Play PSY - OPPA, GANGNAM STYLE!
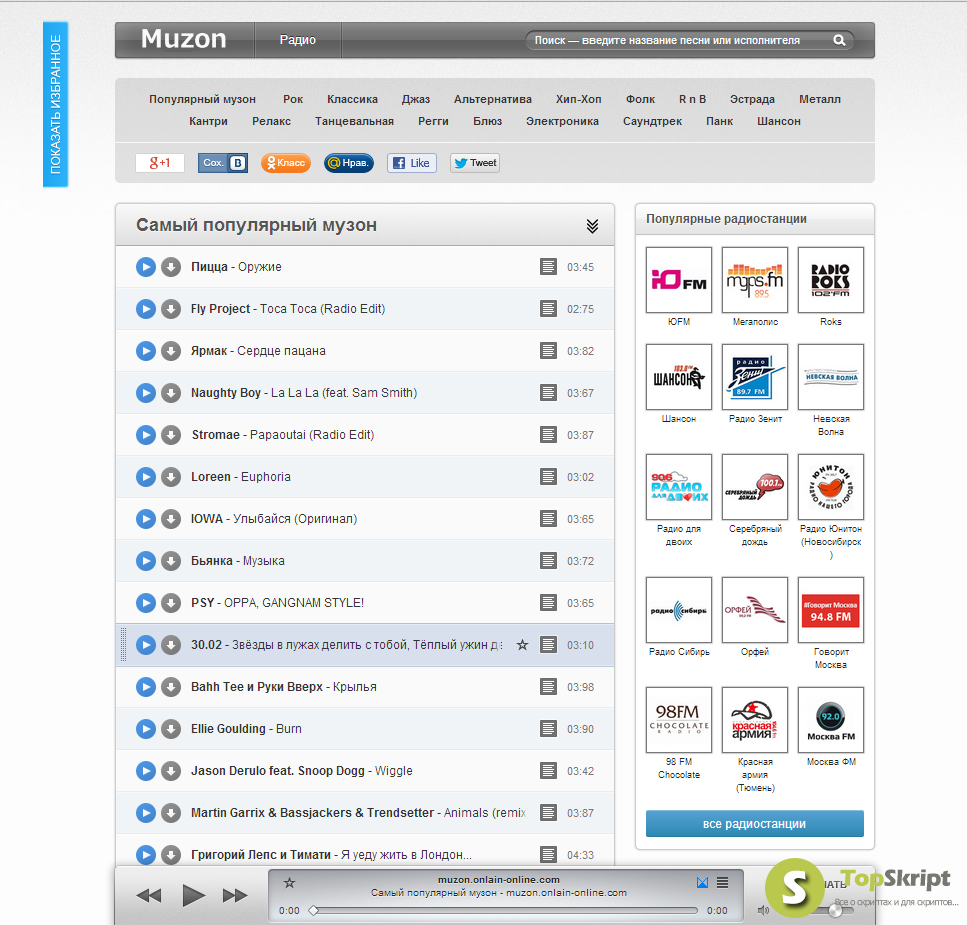The height and width of the screenshot is (925, 967). click(x=146, y=602)
